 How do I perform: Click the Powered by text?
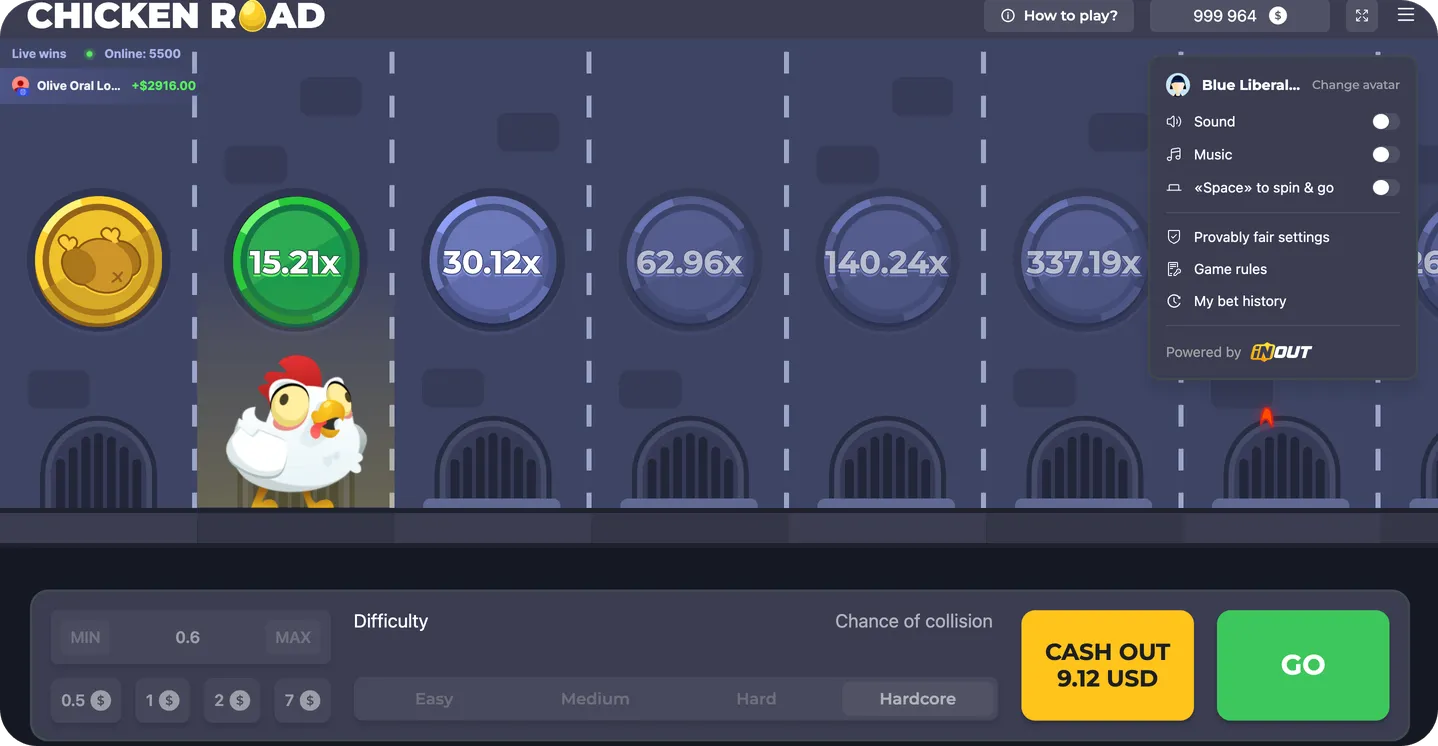(1203, 352)
